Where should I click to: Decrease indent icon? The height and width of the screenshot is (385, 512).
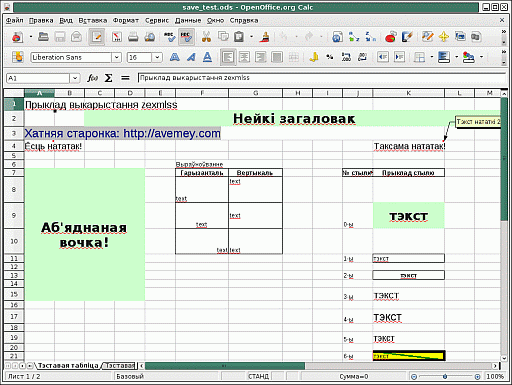point(383,57)
